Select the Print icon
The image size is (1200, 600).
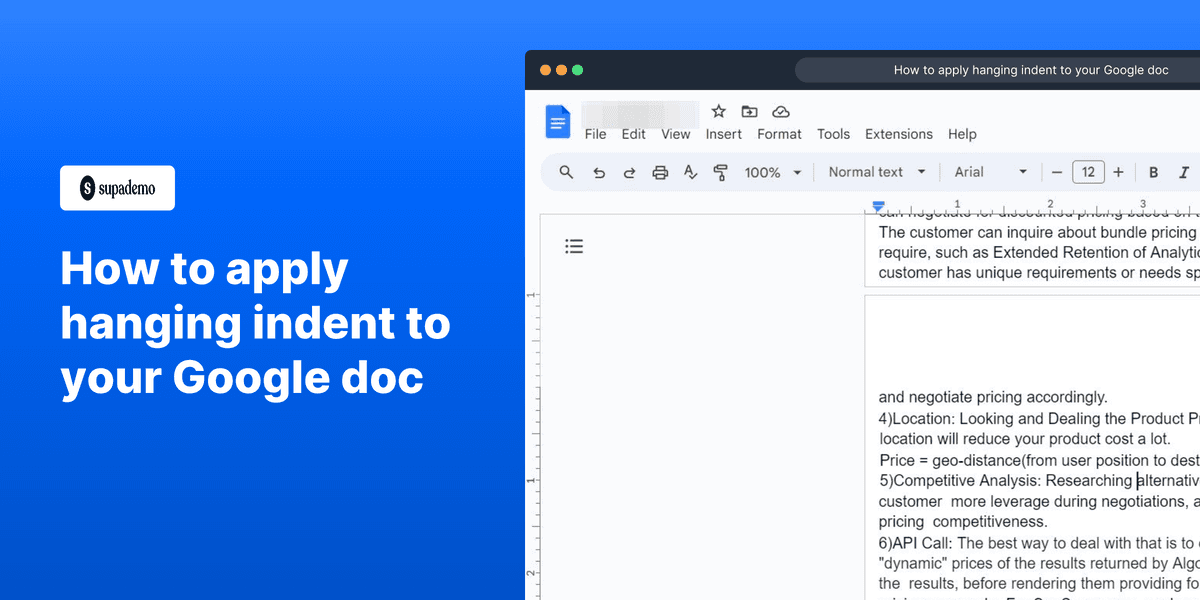coord(660,171)
